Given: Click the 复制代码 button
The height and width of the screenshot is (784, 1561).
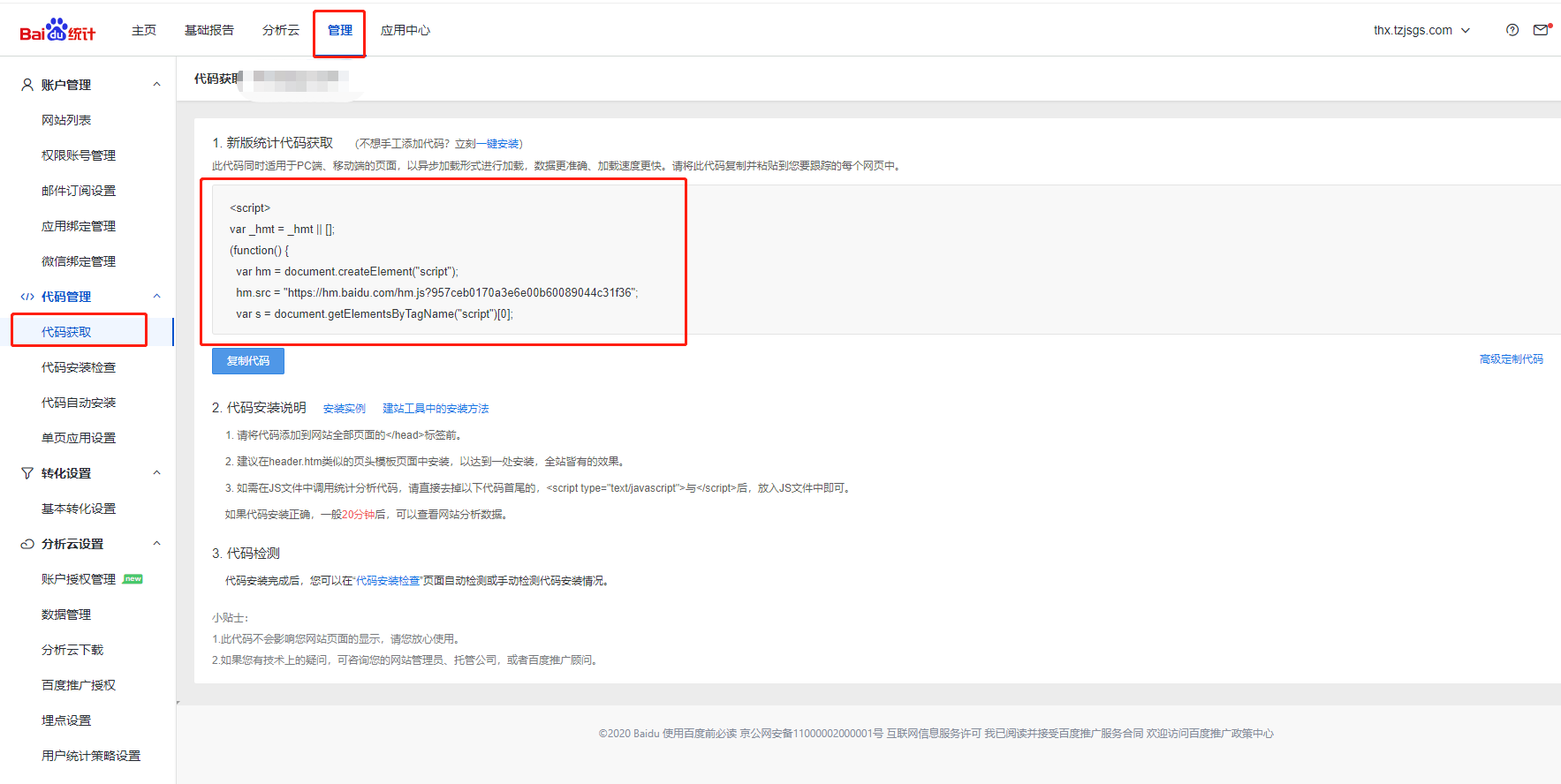Looking at the screenshot, I should [248, 361].
